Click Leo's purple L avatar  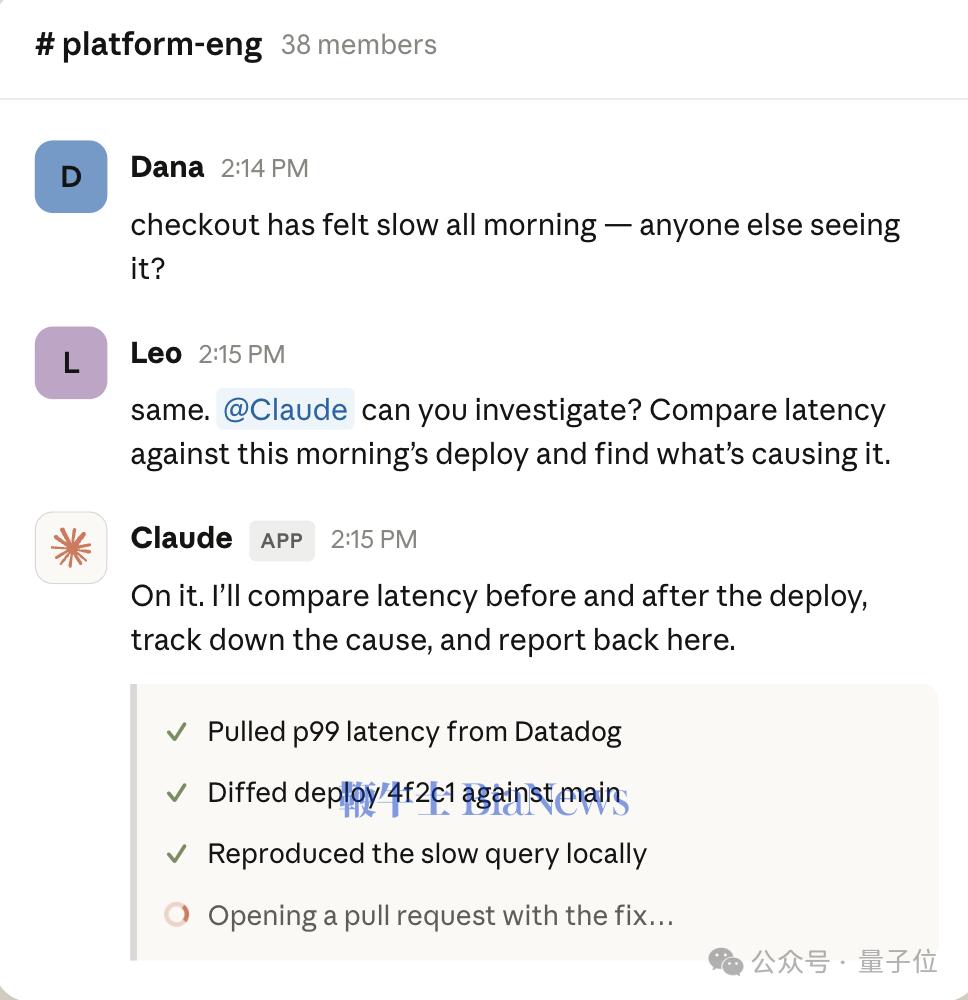tap(71, 363)
